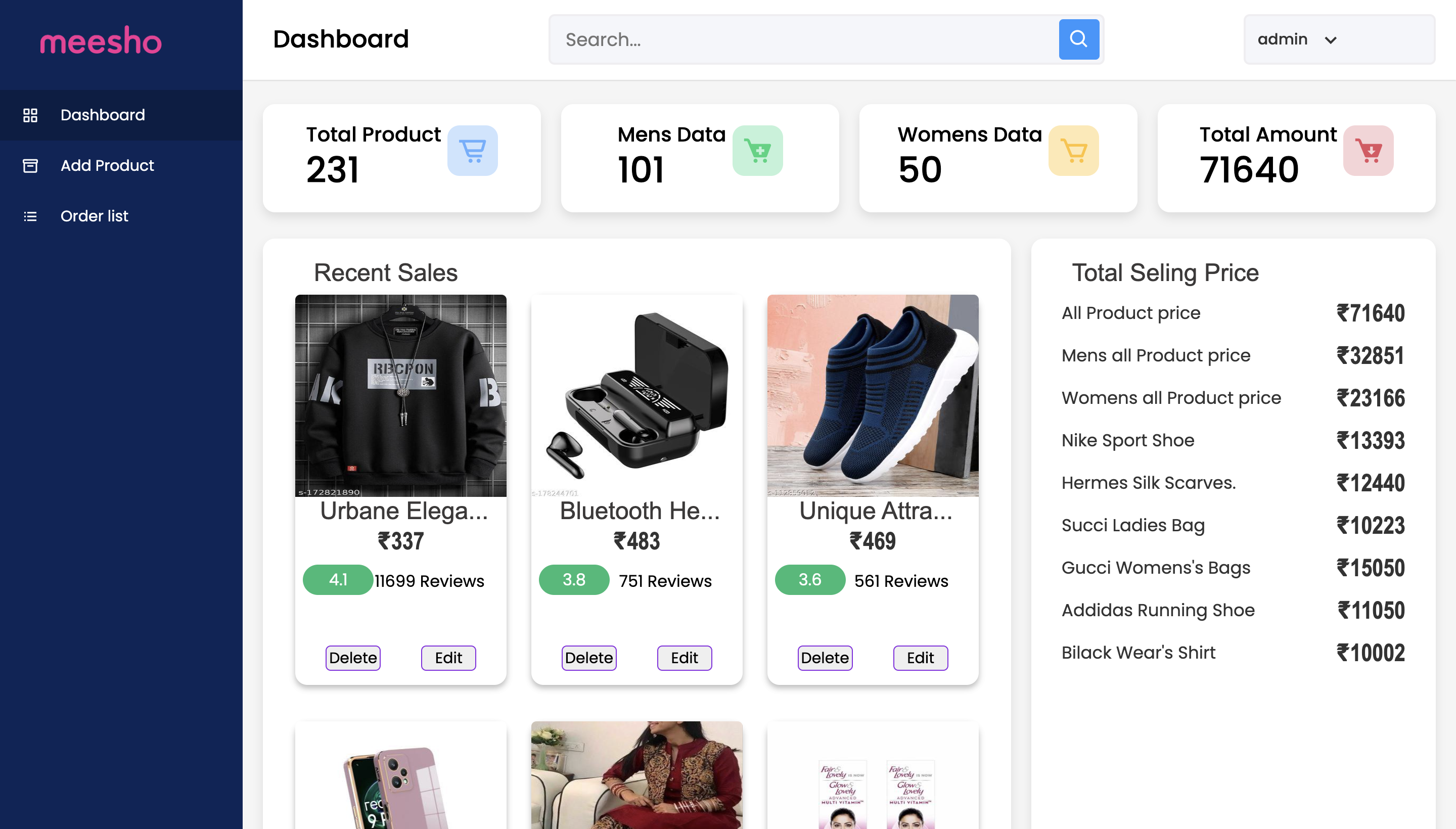Click the ₹337 price
The width and height of the screenshot is (1456, 829).
pos(400,541)
